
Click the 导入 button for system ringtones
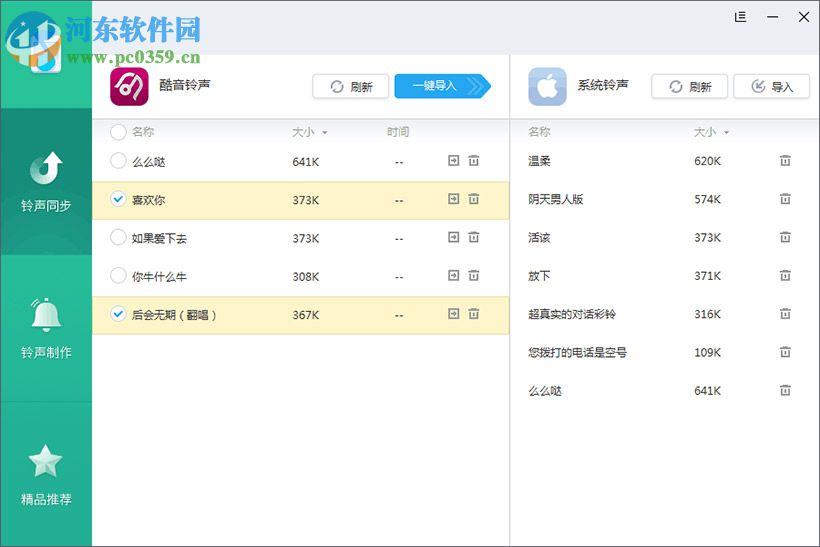tap(772, 86)
